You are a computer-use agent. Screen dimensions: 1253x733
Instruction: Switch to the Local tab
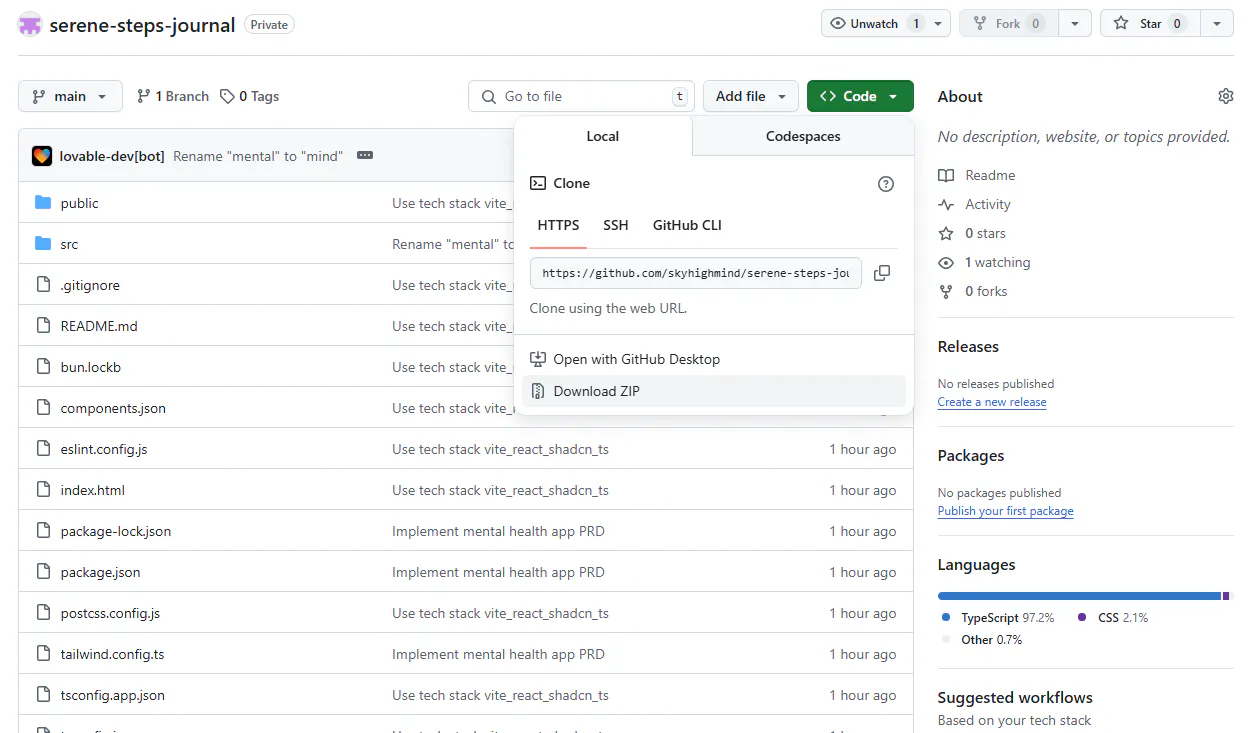(603, 136)
